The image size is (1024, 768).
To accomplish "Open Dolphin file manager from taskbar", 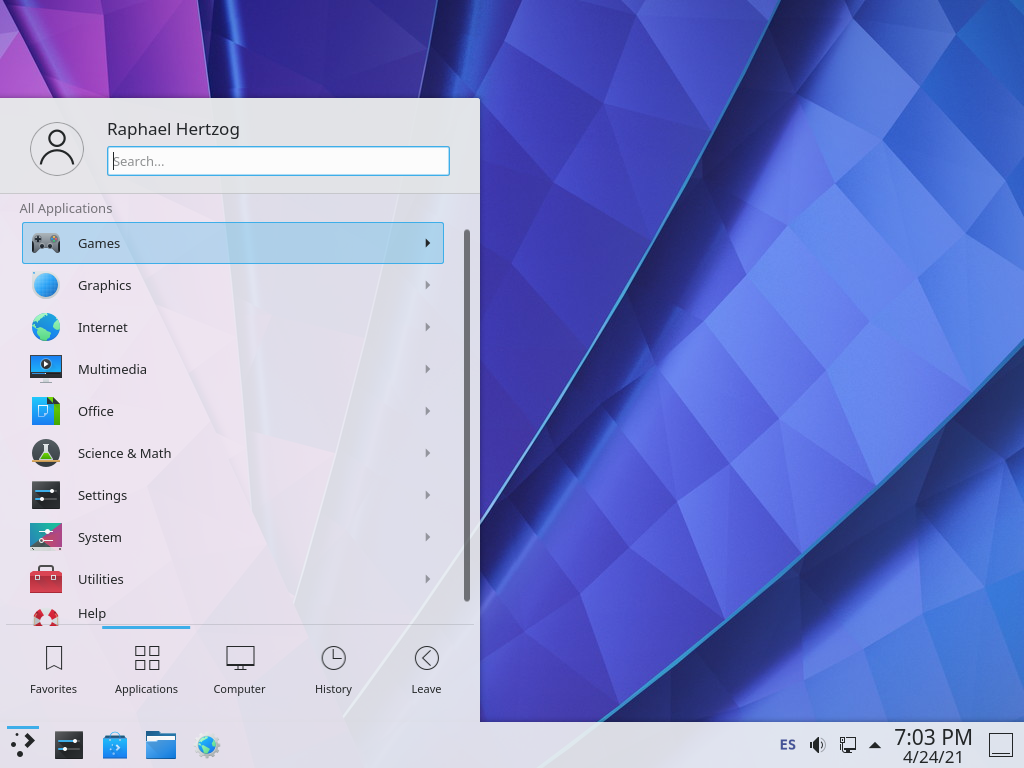I will coord(160,745).
